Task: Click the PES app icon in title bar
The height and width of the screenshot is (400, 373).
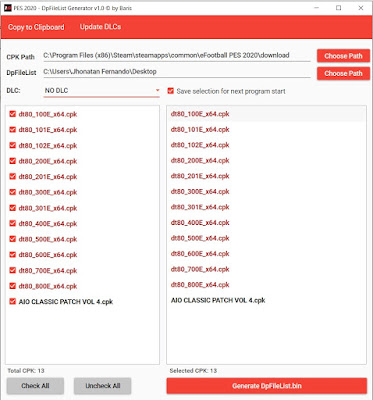Action: pos(8,8)
